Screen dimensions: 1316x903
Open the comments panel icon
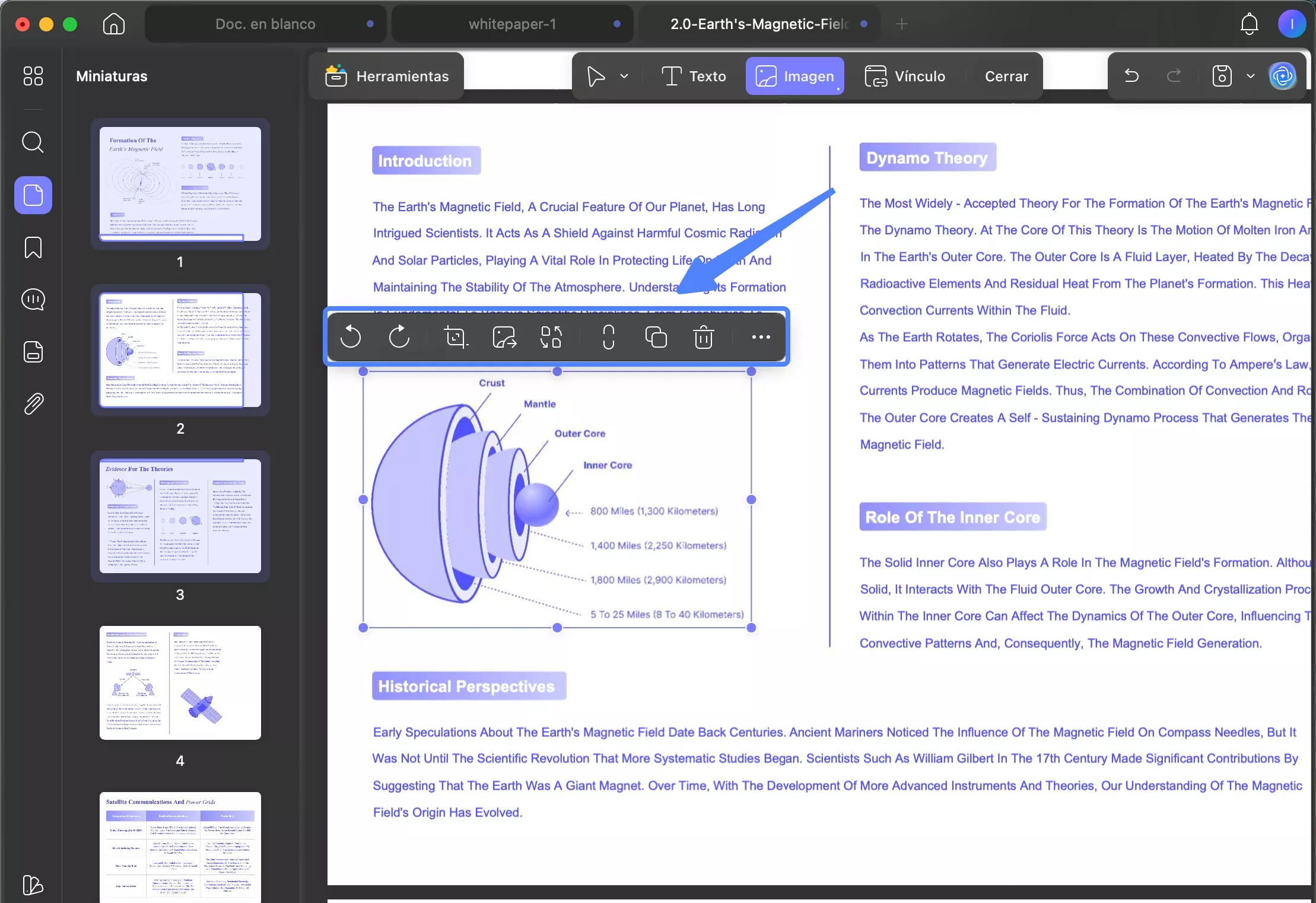(x=33, y=300)
